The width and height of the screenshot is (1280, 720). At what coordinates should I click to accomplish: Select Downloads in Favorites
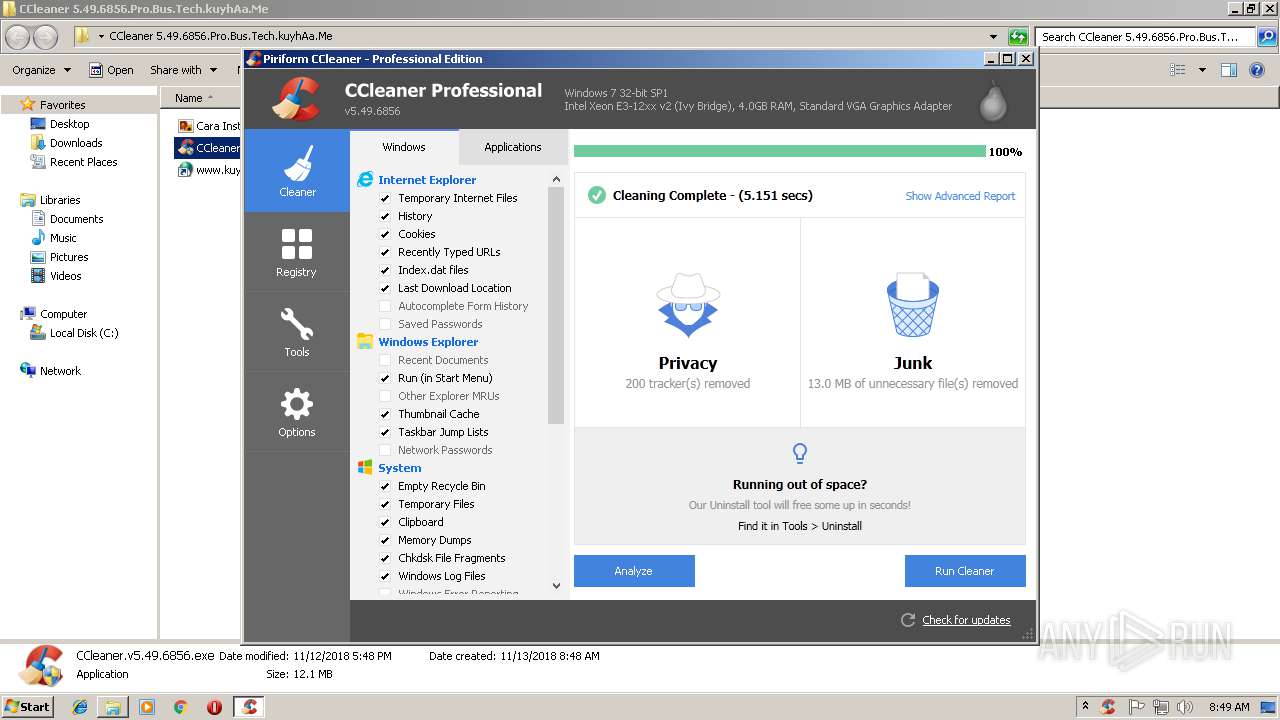coord(76,143)
